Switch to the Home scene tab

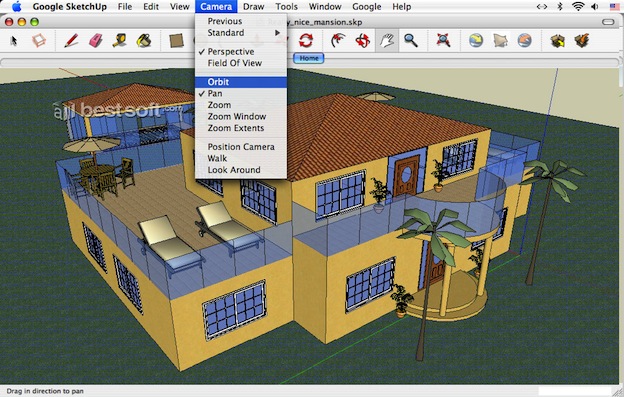pyautogui.click(x=309, y=58)
